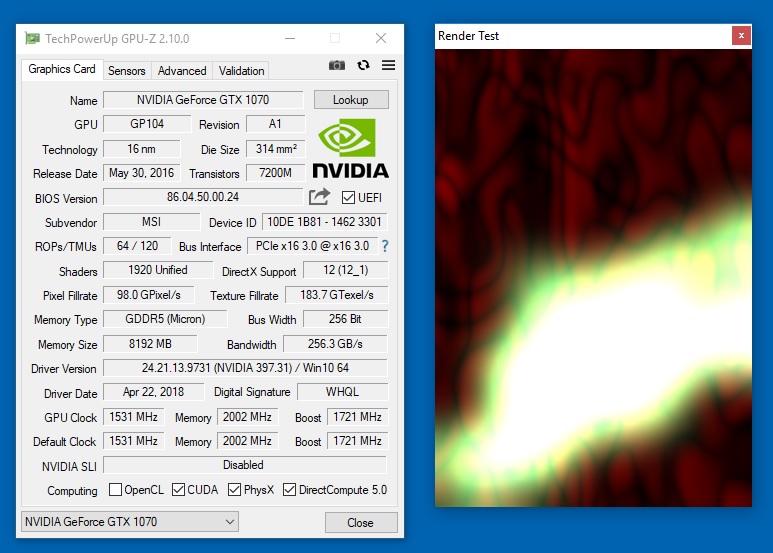Image resolution: width=773 pixels, height=553 pixels.
Task: Click the Default Clock value 1531 MHz
Action: [134, 441]
